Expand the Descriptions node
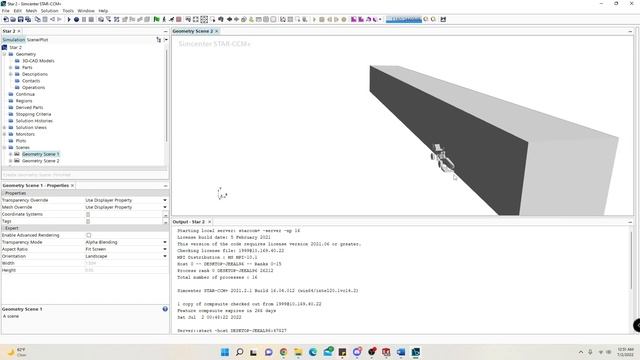640x360 pixels. click(x=11, y=74)
